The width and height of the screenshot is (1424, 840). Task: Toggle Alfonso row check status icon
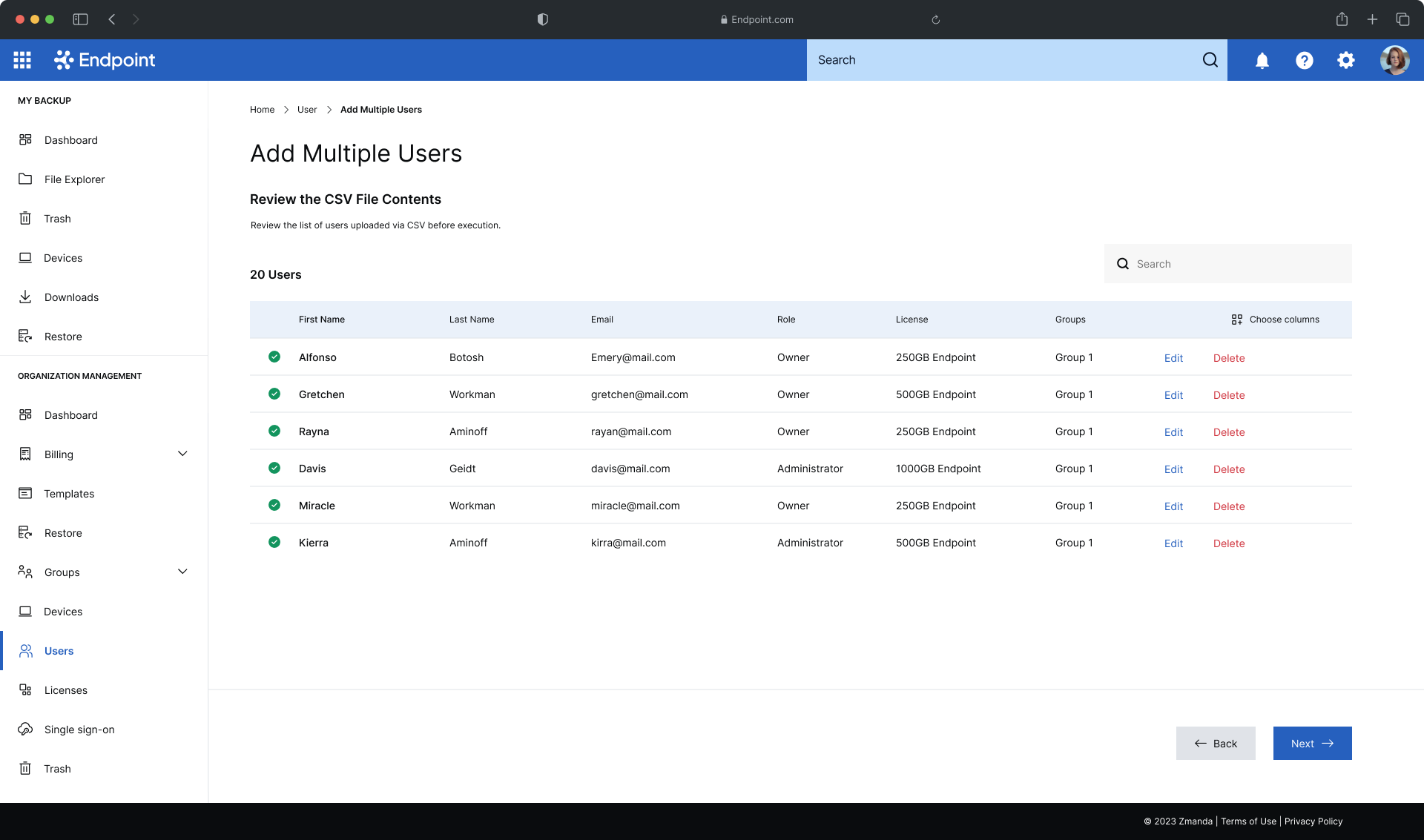pyautogui.click(x=274, y=357)
